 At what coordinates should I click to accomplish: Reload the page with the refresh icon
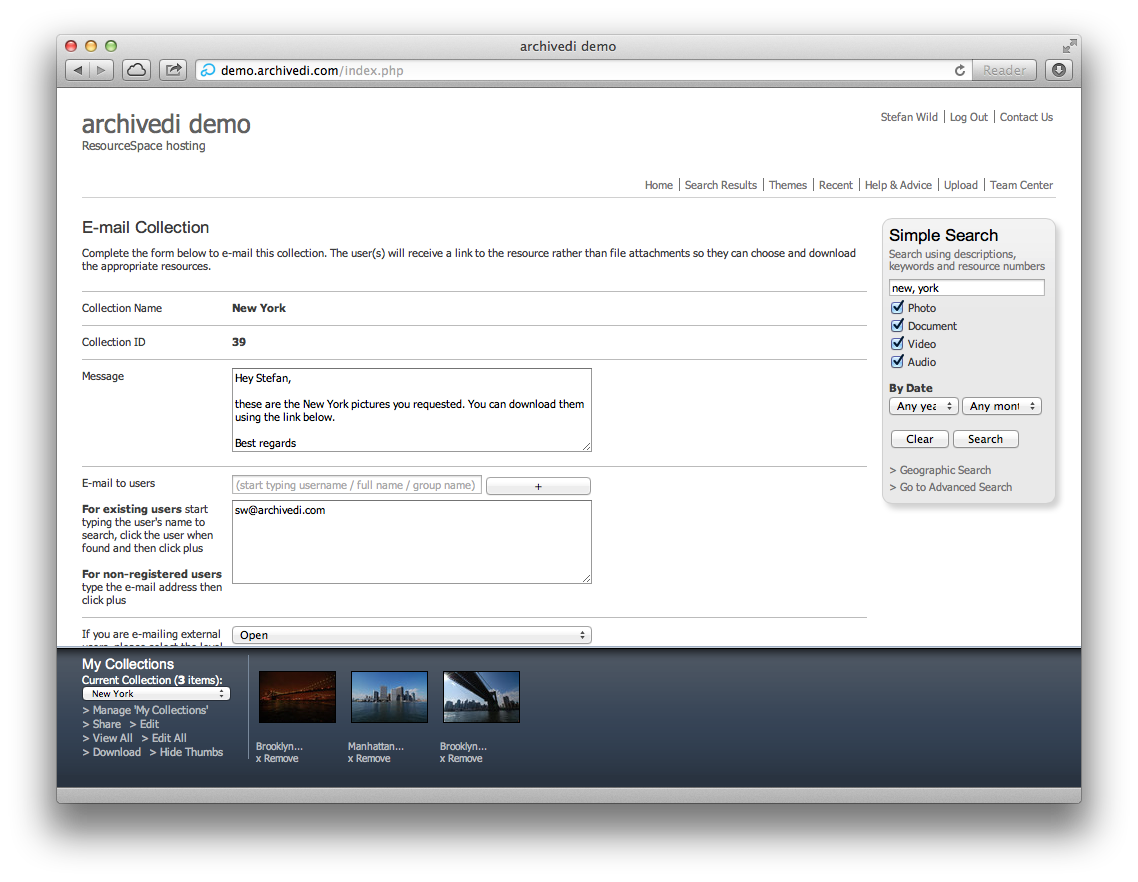(959, 70)
